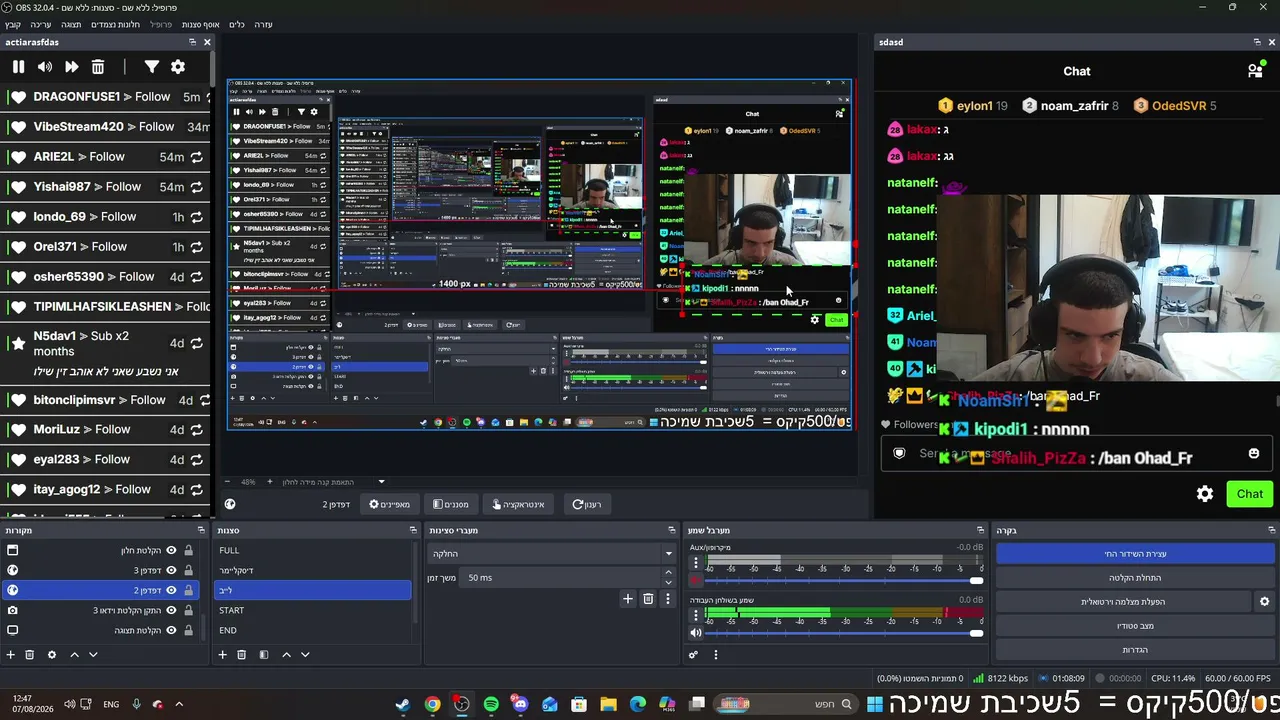
Task: Open the כלים menu
Action: 237,24
